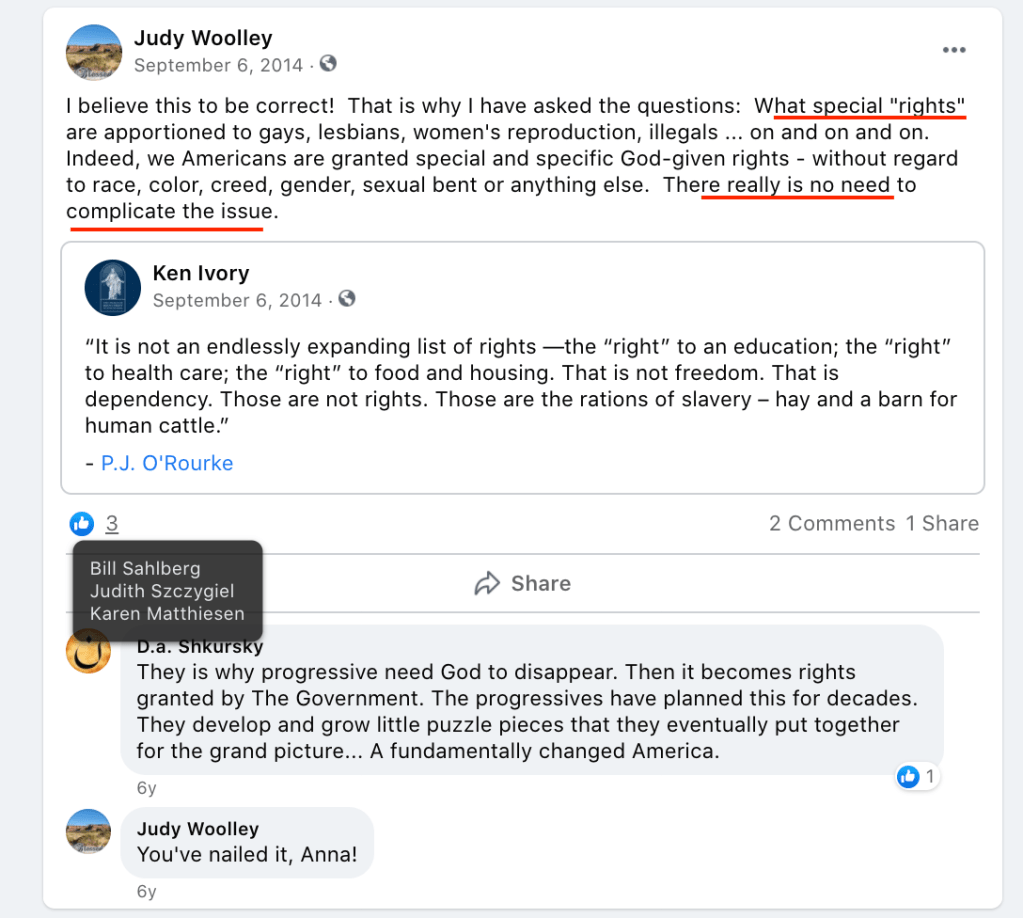Open Judy Woolley's profile name at top
This screenshot has height=918, width=1023.
coord(203,39)
